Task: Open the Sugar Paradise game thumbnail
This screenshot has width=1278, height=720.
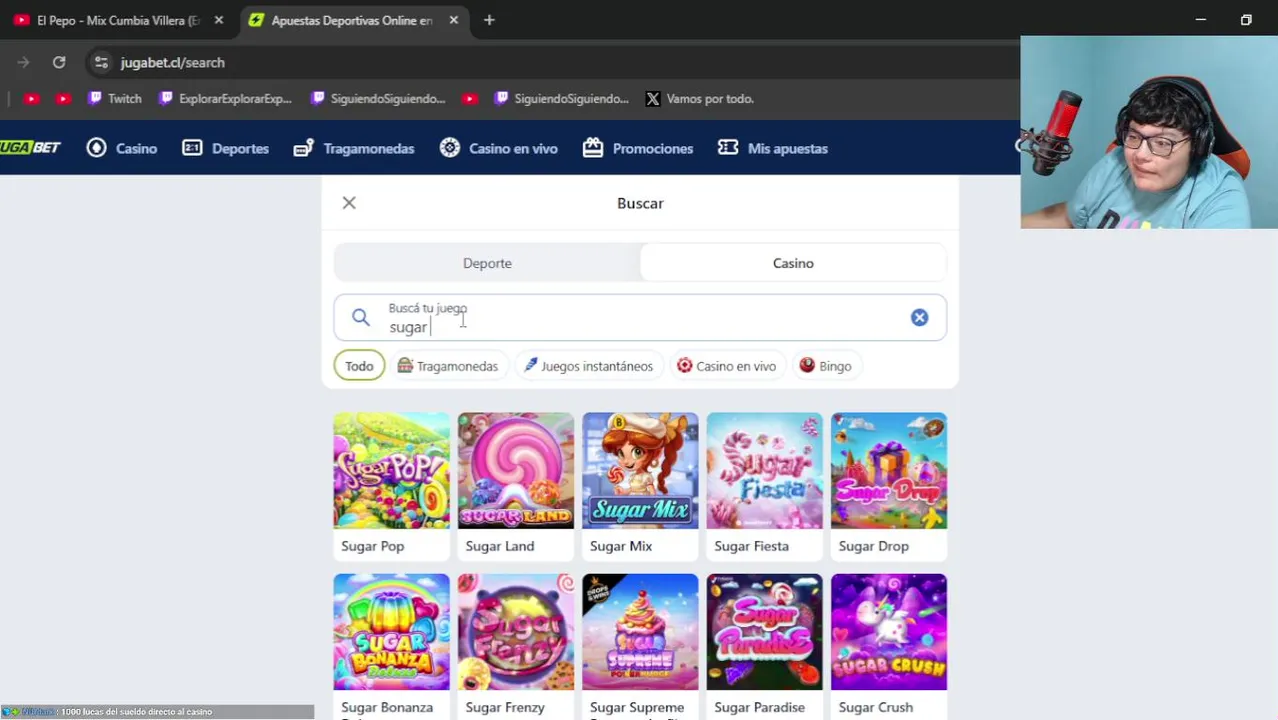Action: tap(764, 632)
